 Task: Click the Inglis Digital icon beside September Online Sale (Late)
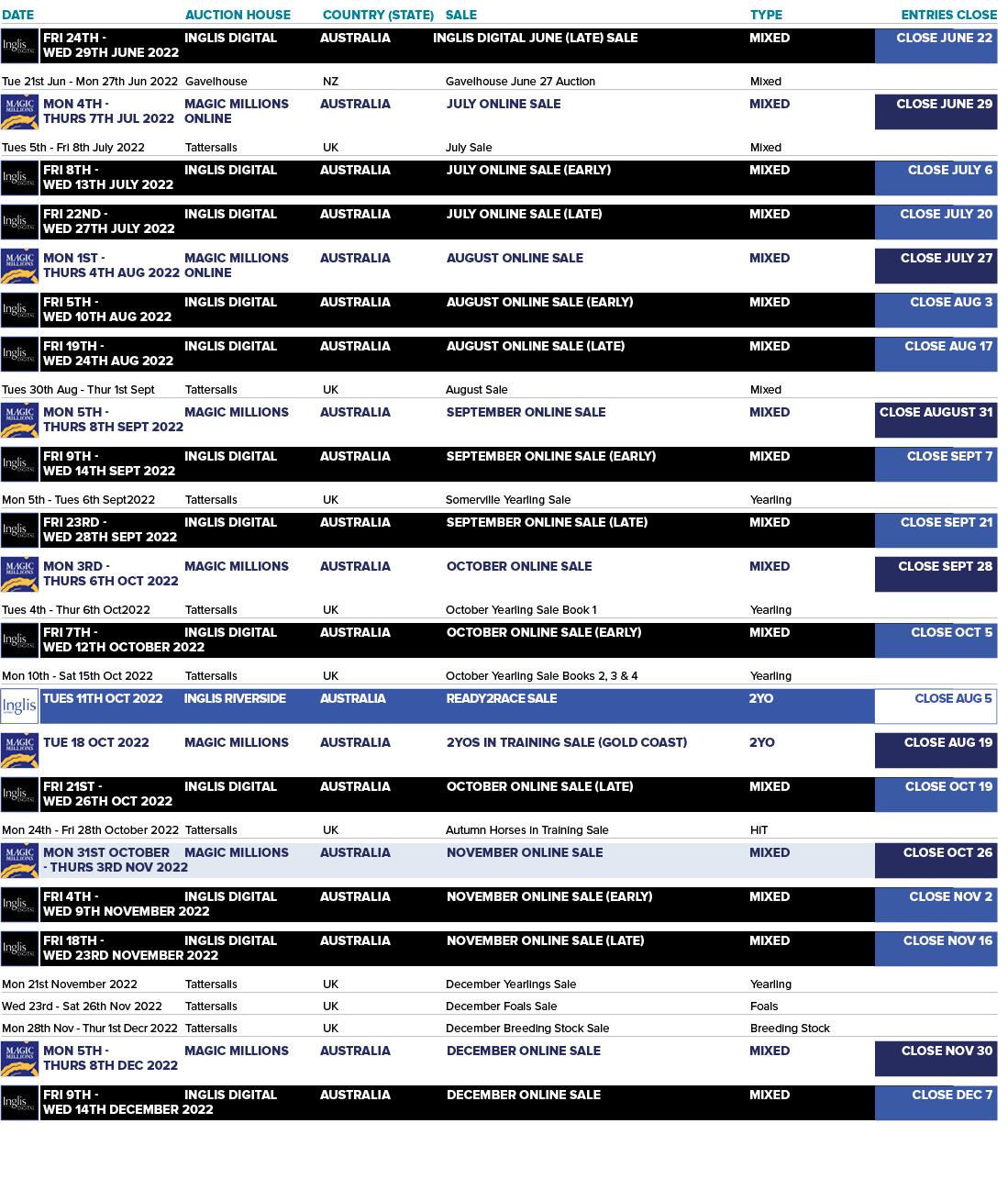click(x=20, y=529)
